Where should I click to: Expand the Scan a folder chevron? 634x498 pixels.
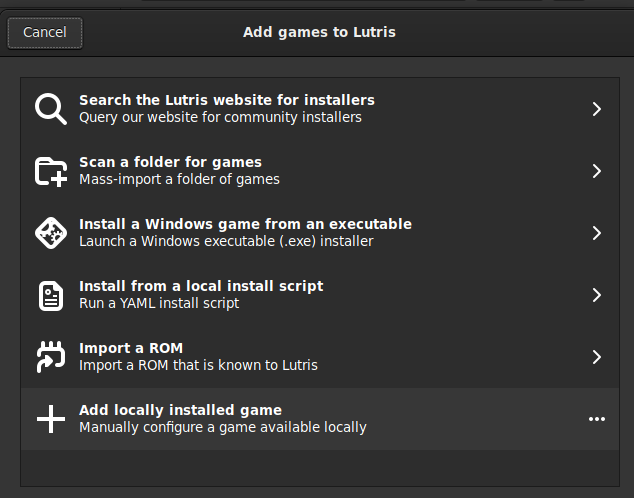point(597,171)
